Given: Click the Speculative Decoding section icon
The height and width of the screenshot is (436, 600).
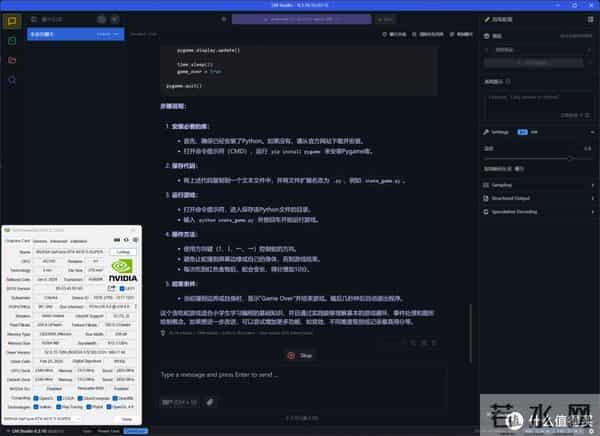Looking at the screenshot, I should tap(486, 212).
